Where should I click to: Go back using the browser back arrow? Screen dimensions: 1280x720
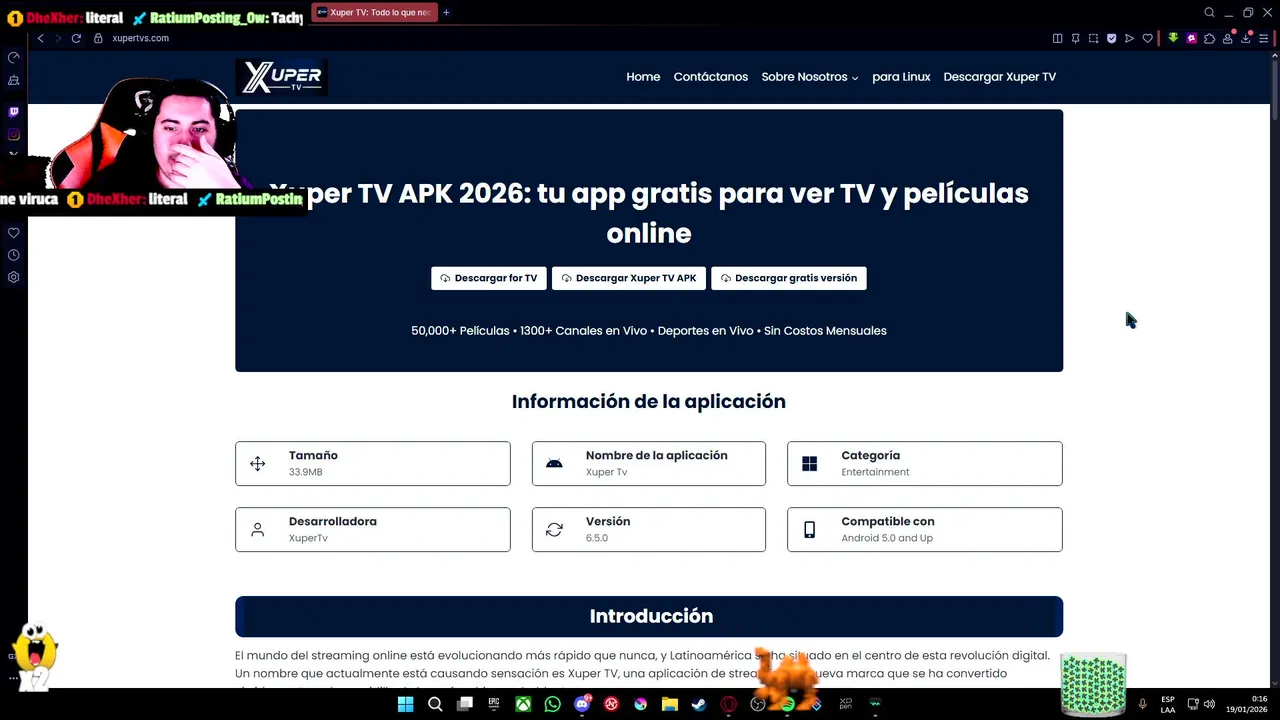pyautogui.click(x=40, y=38)
